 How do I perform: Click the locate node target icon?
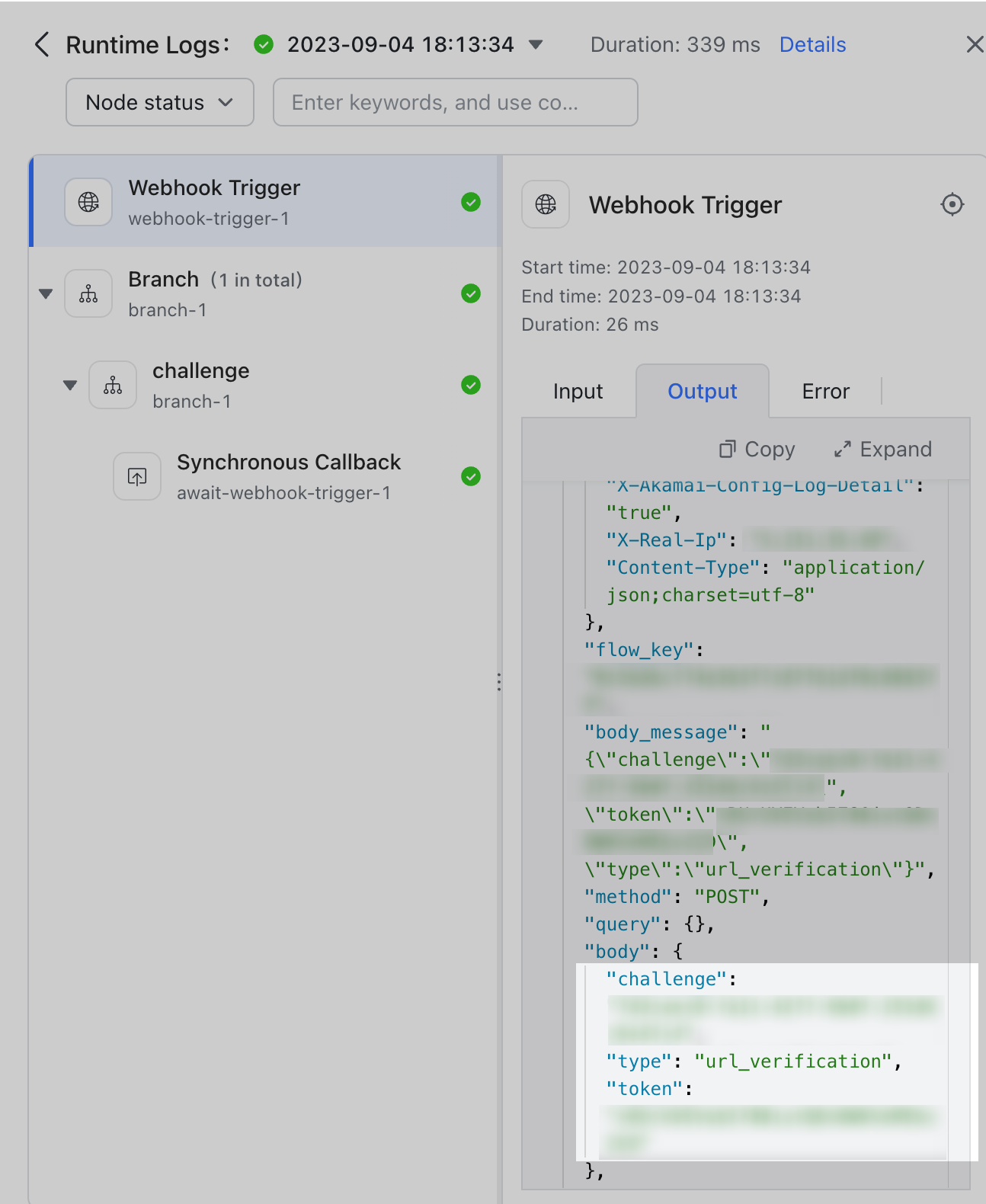pyautogui.click(x=952, y=204)
